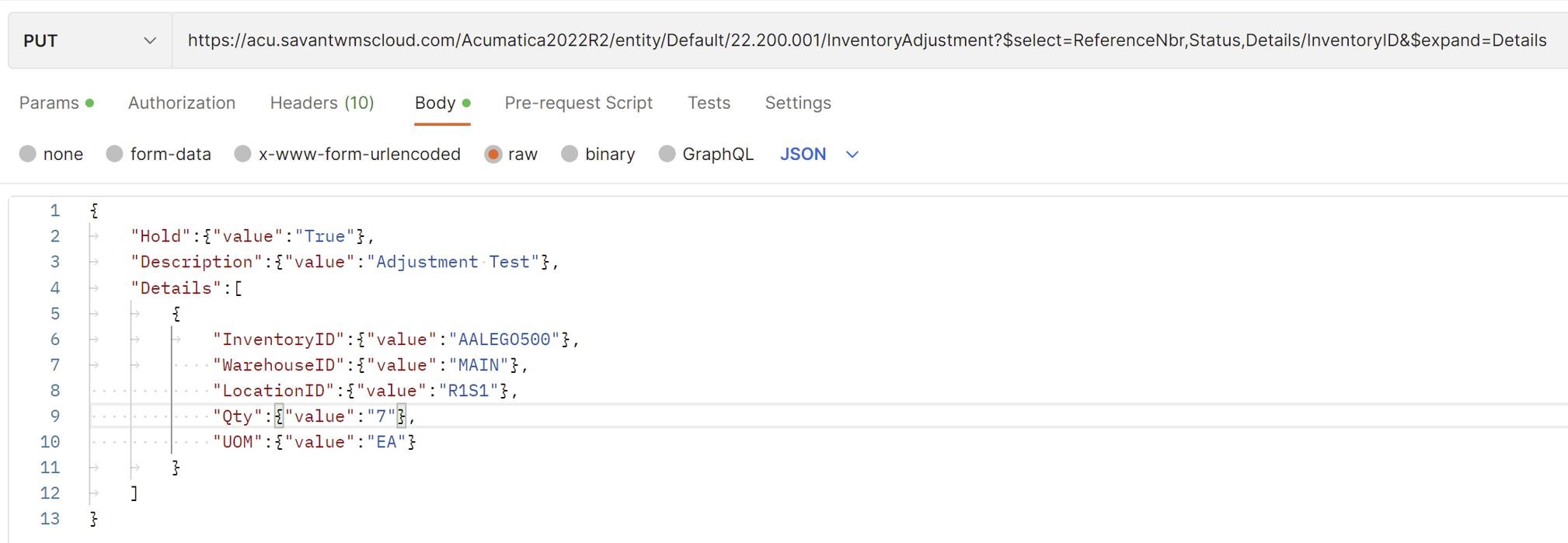Viewport: 1568px width, 543px height.
Task: Open the Settings tab
Action: coord(798,103)
